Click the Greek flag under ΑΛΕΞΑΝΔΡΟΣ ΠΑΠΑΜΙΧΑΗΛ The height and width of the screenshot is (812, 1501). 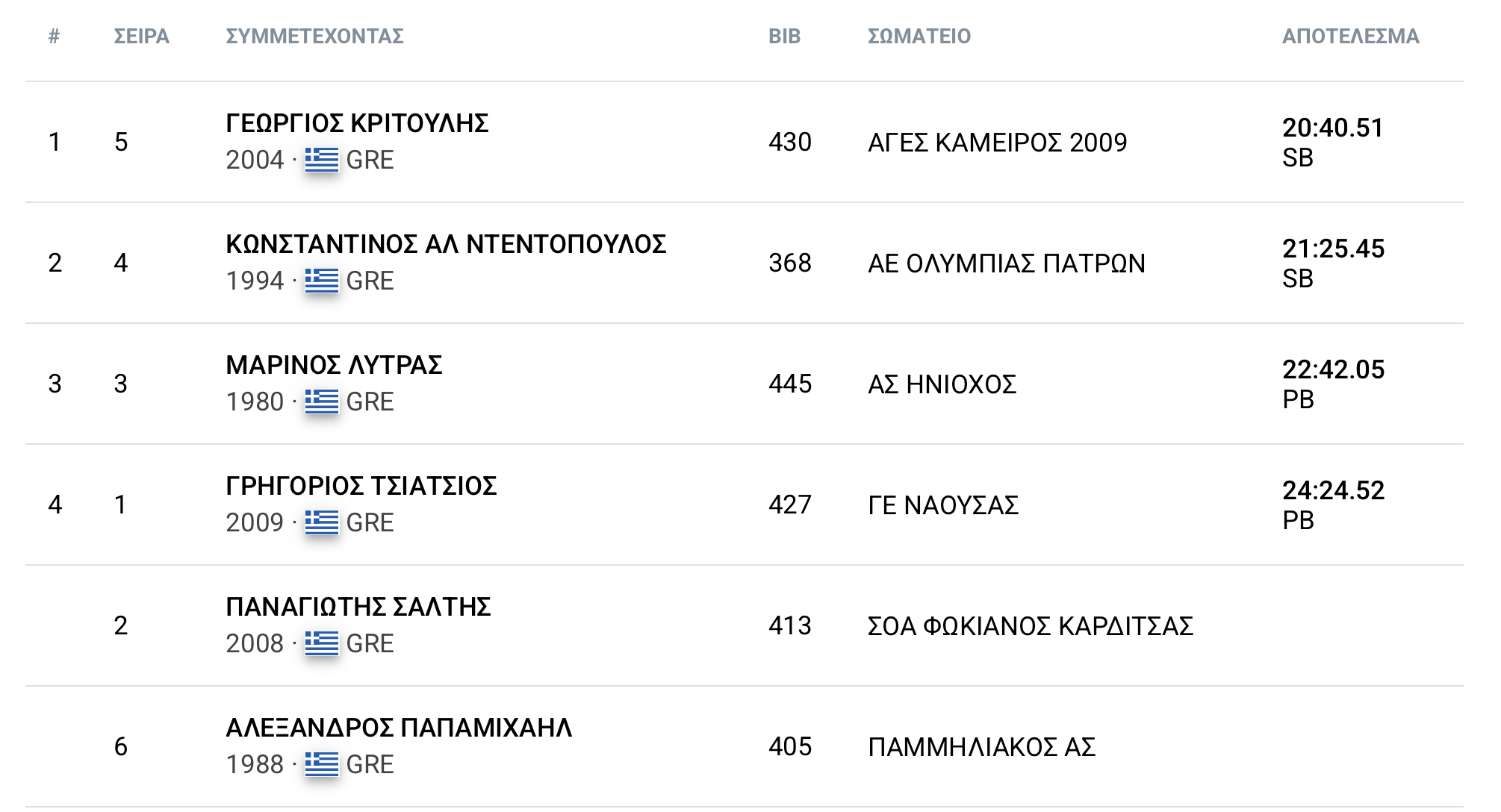click(x=322, y=764)
